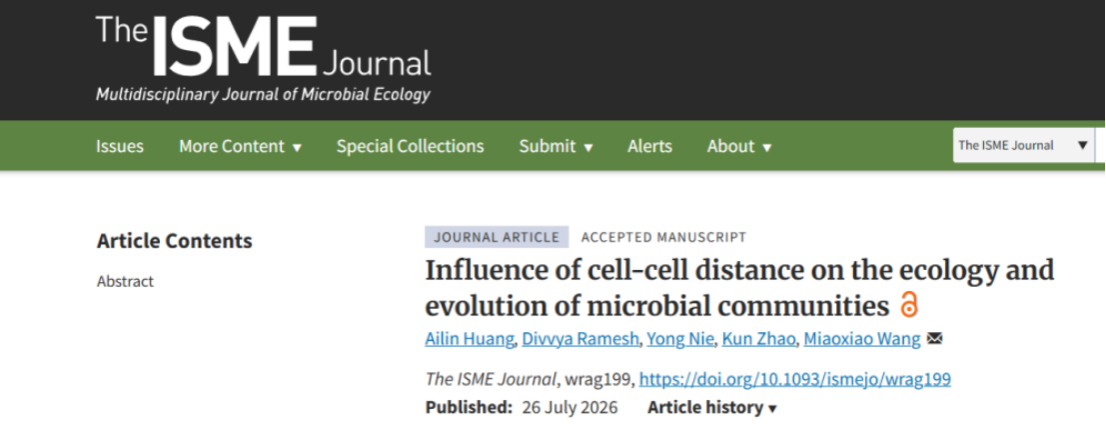Open the Alerts page
The height and width of the screenshot is (430, 1106).
[x=650, y=147]
